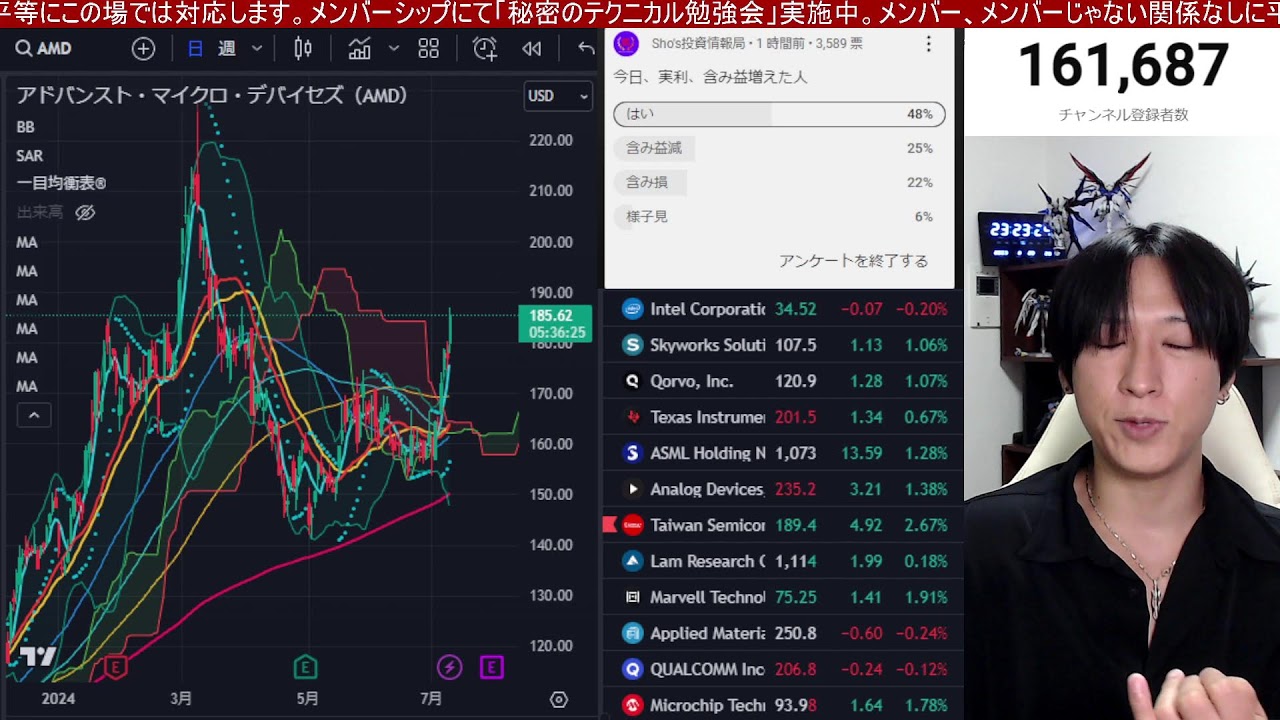
Task: Click the Marvell Technology logo icon
Action: pos(632,597)
